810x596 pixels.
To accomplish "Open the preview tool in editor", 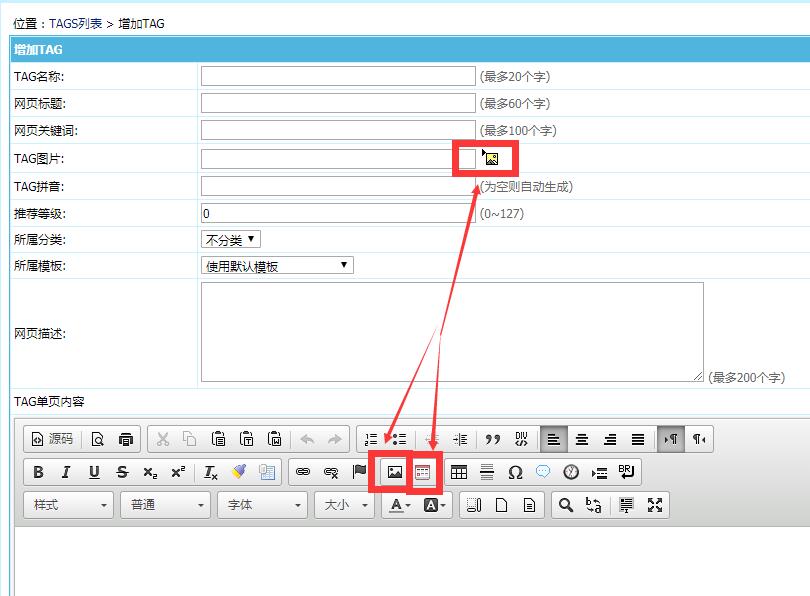I will point(98,439).
